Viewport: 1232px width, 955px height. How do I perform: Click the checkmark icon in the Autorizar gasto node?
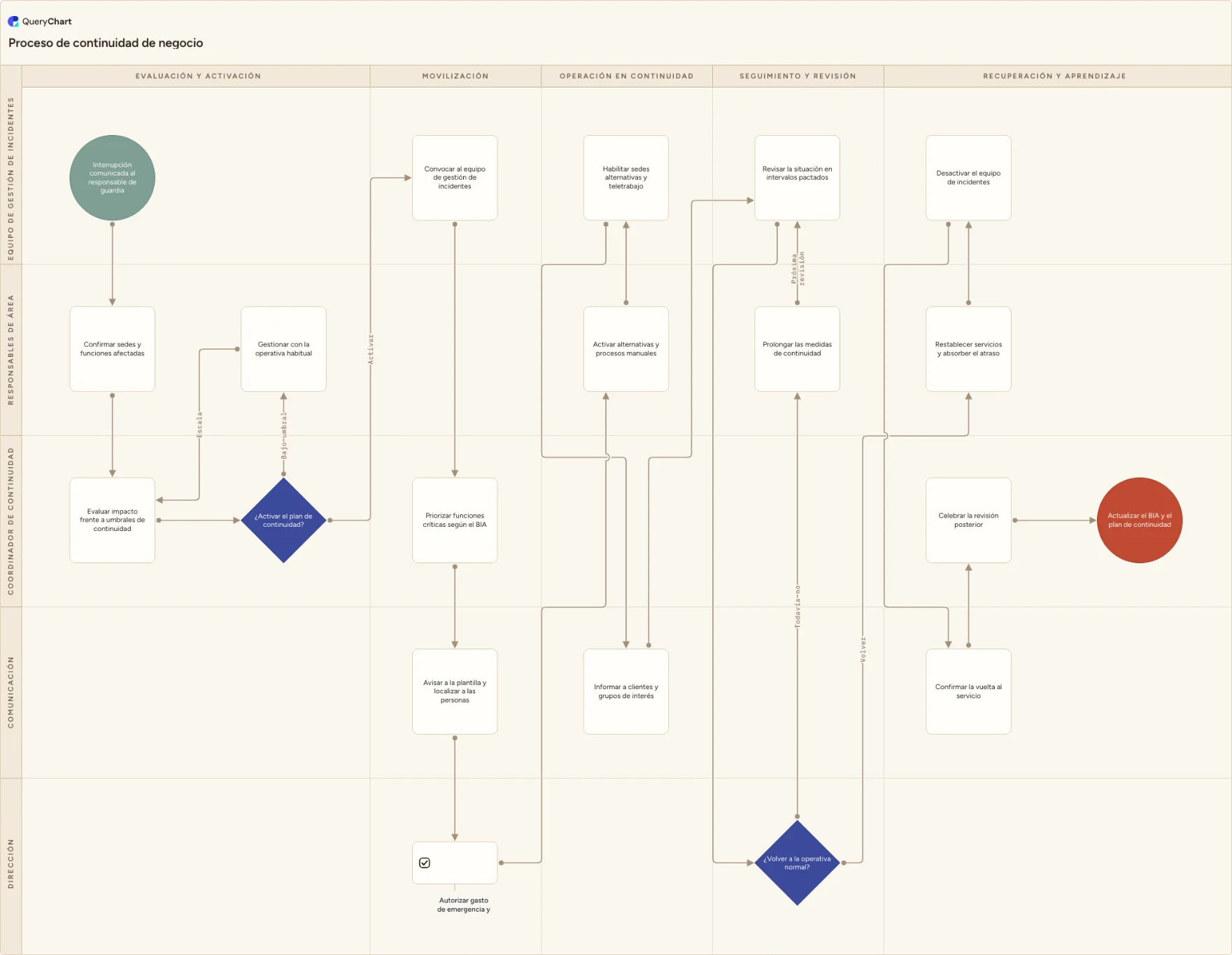pos(425,863)
